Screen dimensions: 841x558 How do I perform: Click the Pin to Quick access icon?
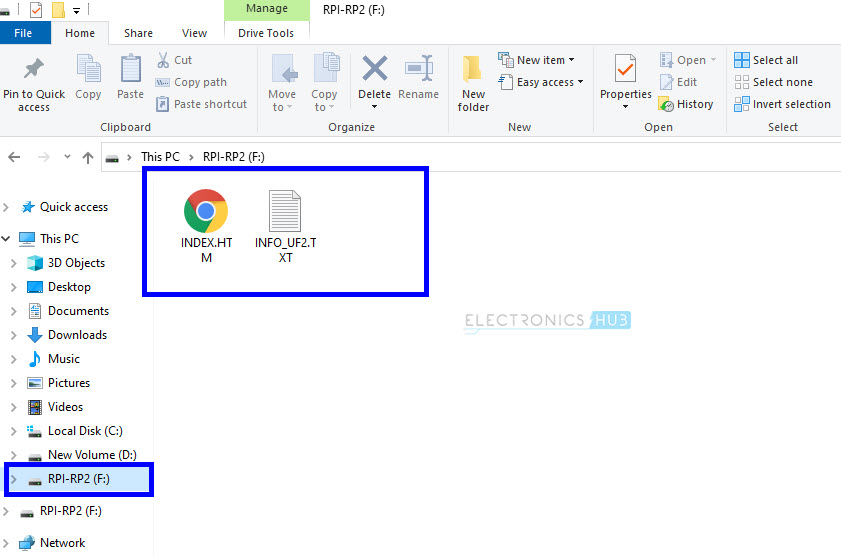33,70
